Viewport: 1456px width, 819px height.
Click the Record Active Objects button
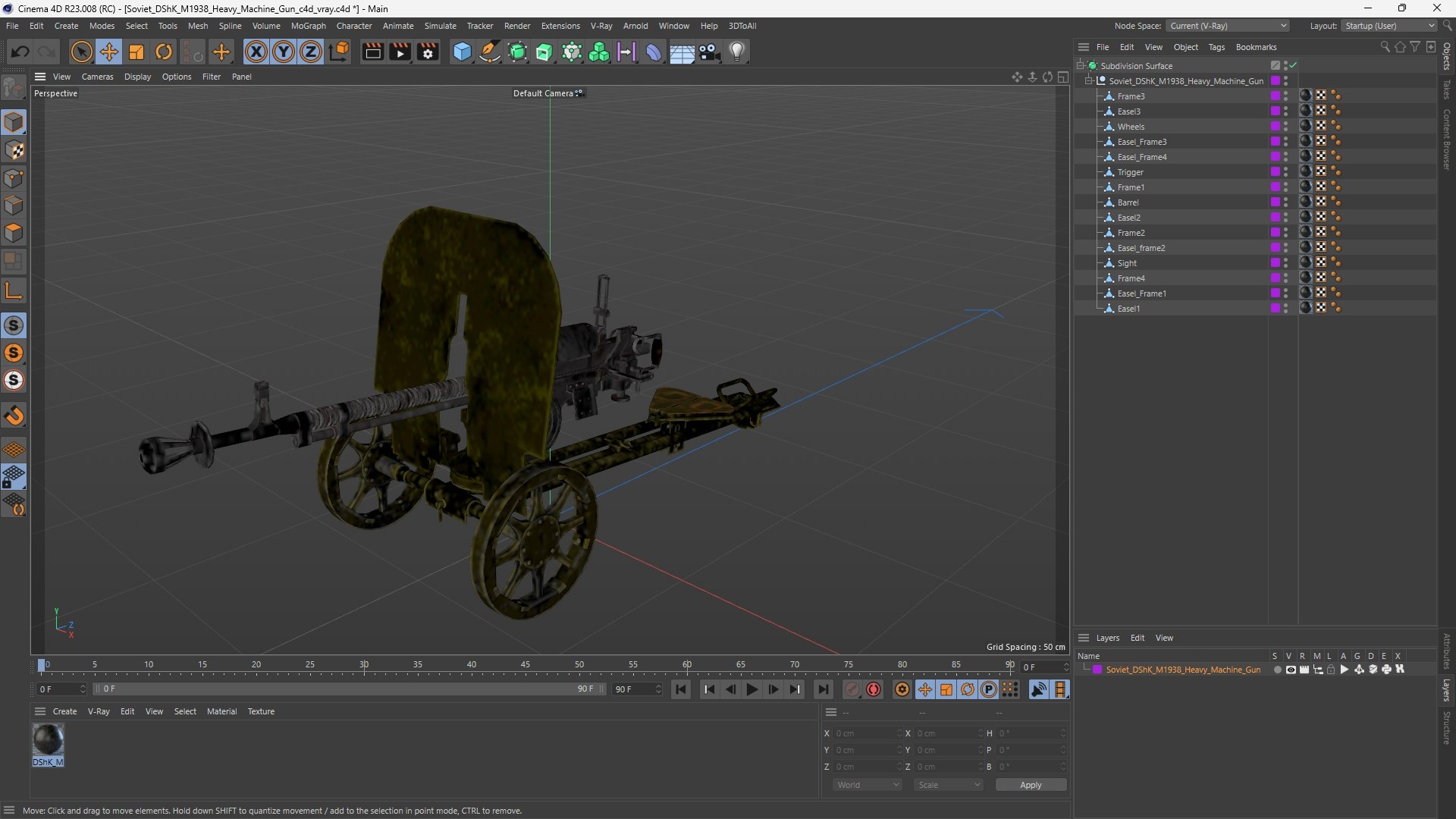point(852,689)
